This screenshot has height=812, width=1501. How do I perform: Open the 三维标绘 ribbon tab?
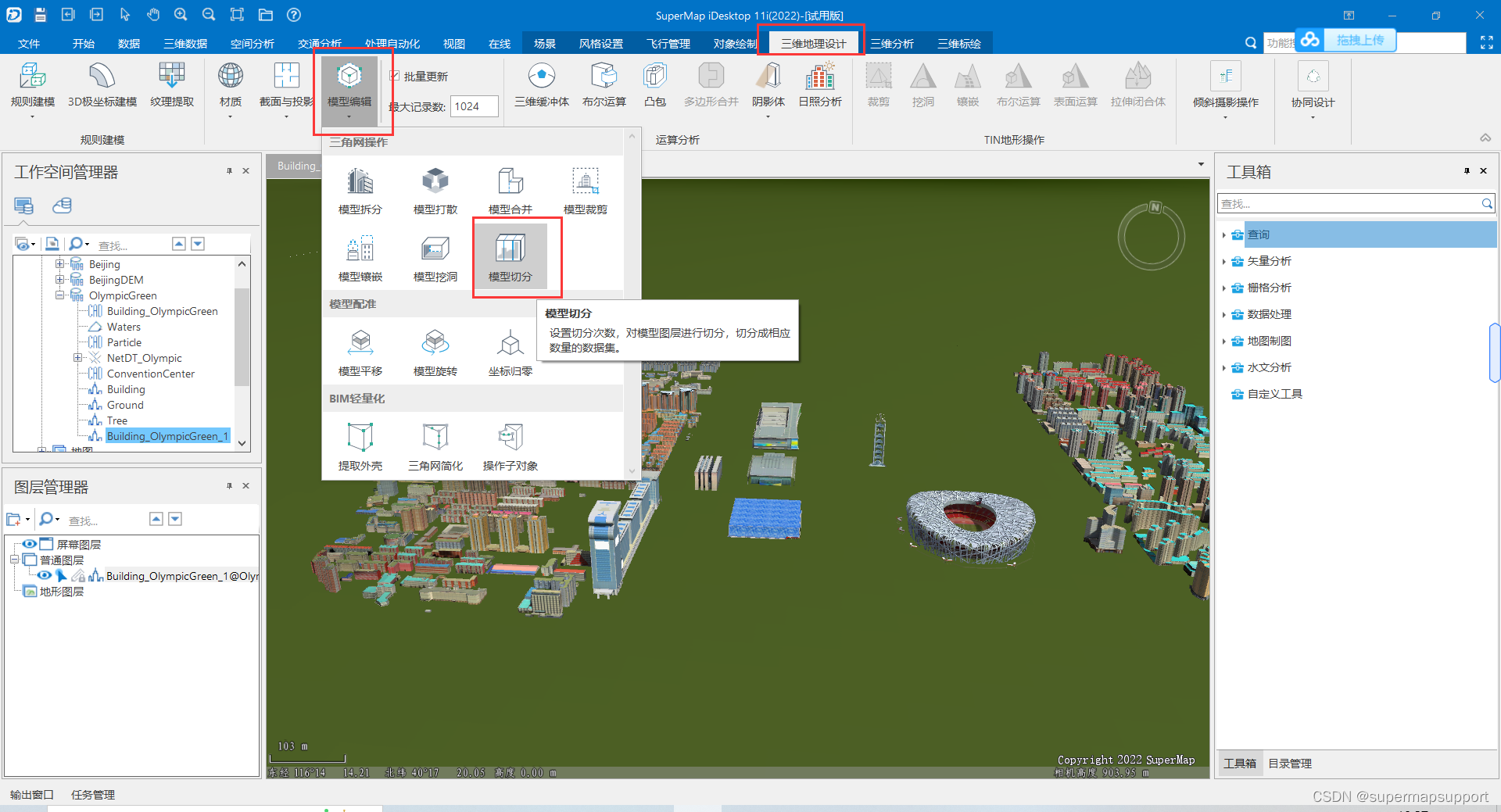pyautogui.click(x=959, y=43)
